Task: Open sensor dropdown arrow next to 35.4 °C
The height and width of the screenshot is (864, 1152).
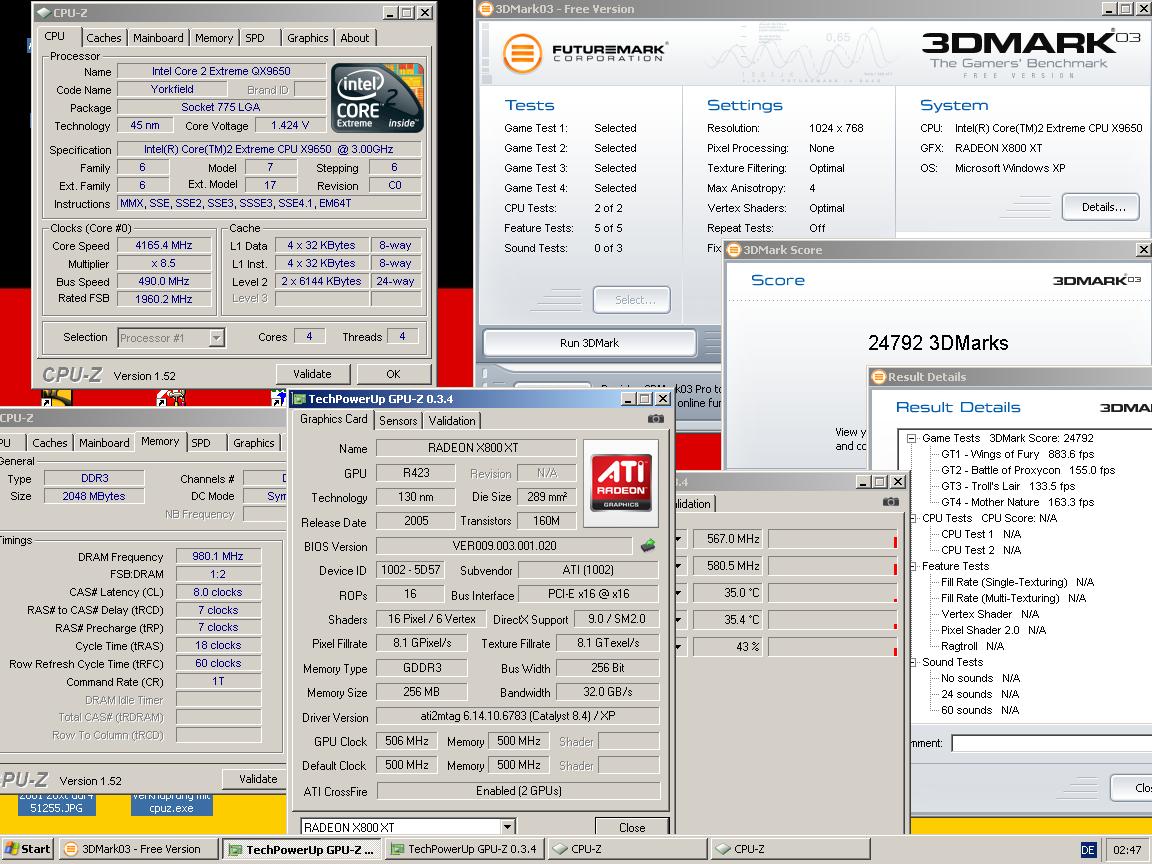Action: 678,619
